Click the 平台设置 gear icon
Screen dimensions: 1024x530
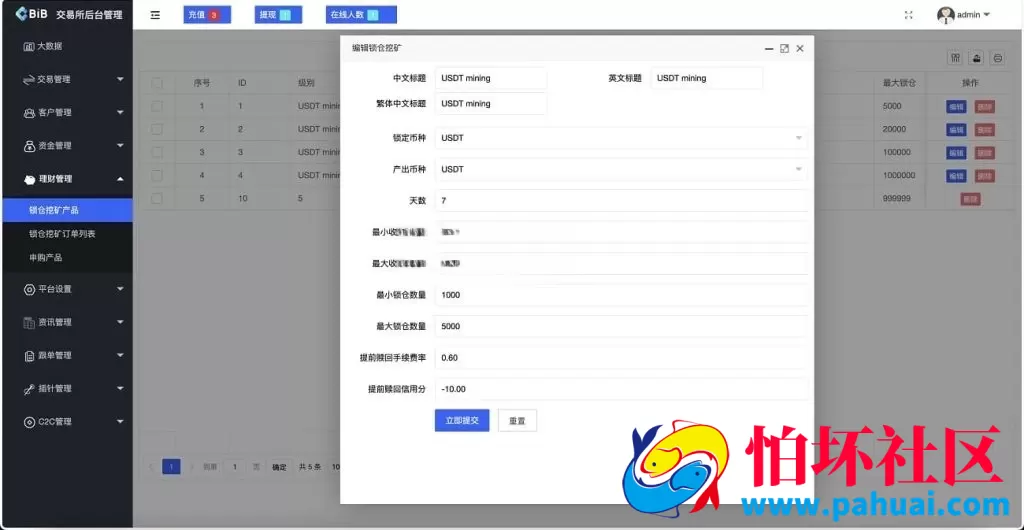point(29,289)
